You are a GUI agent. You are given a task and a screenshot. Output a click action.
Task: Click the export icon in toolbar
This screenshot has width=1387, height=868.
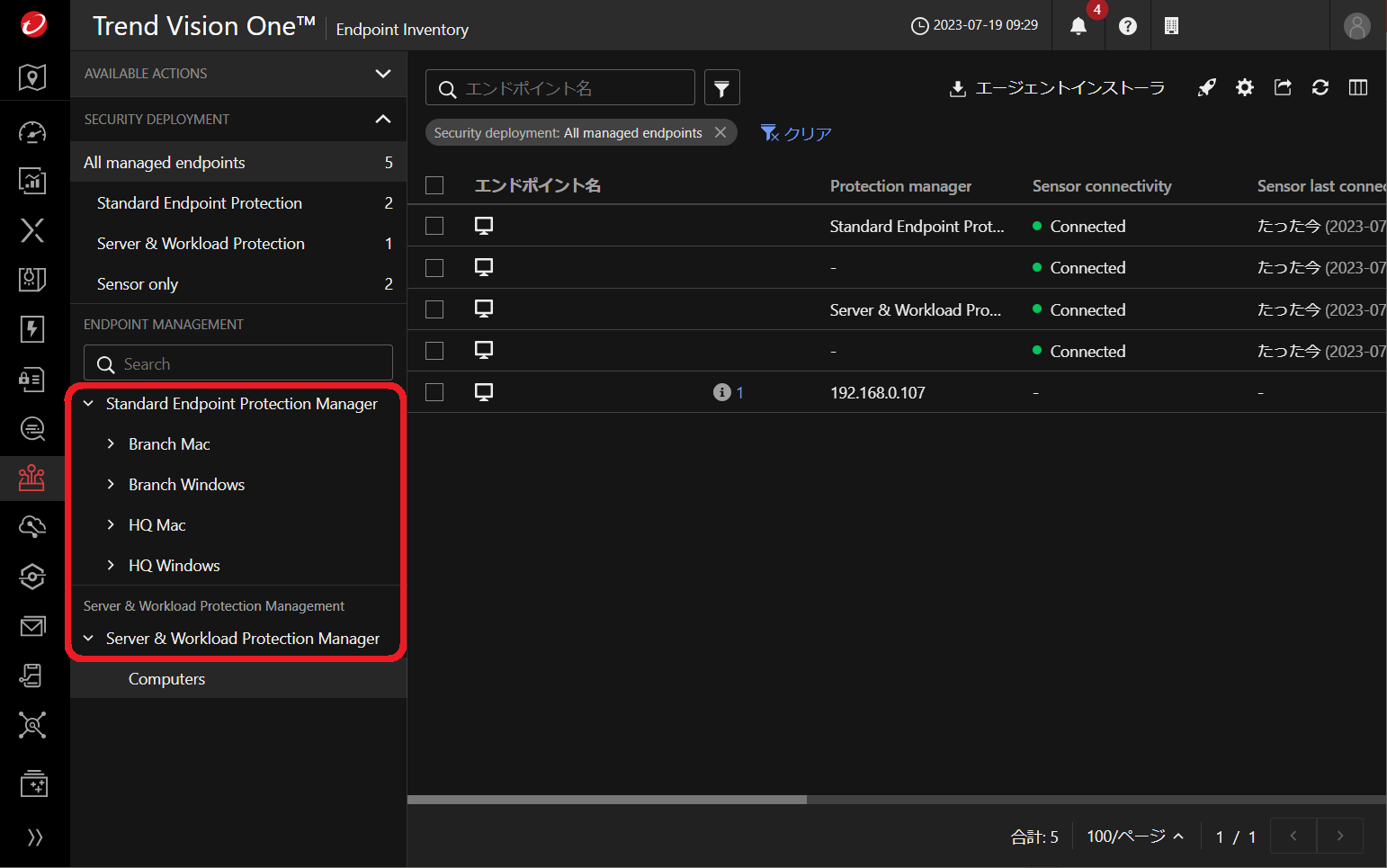point(1283,87)
